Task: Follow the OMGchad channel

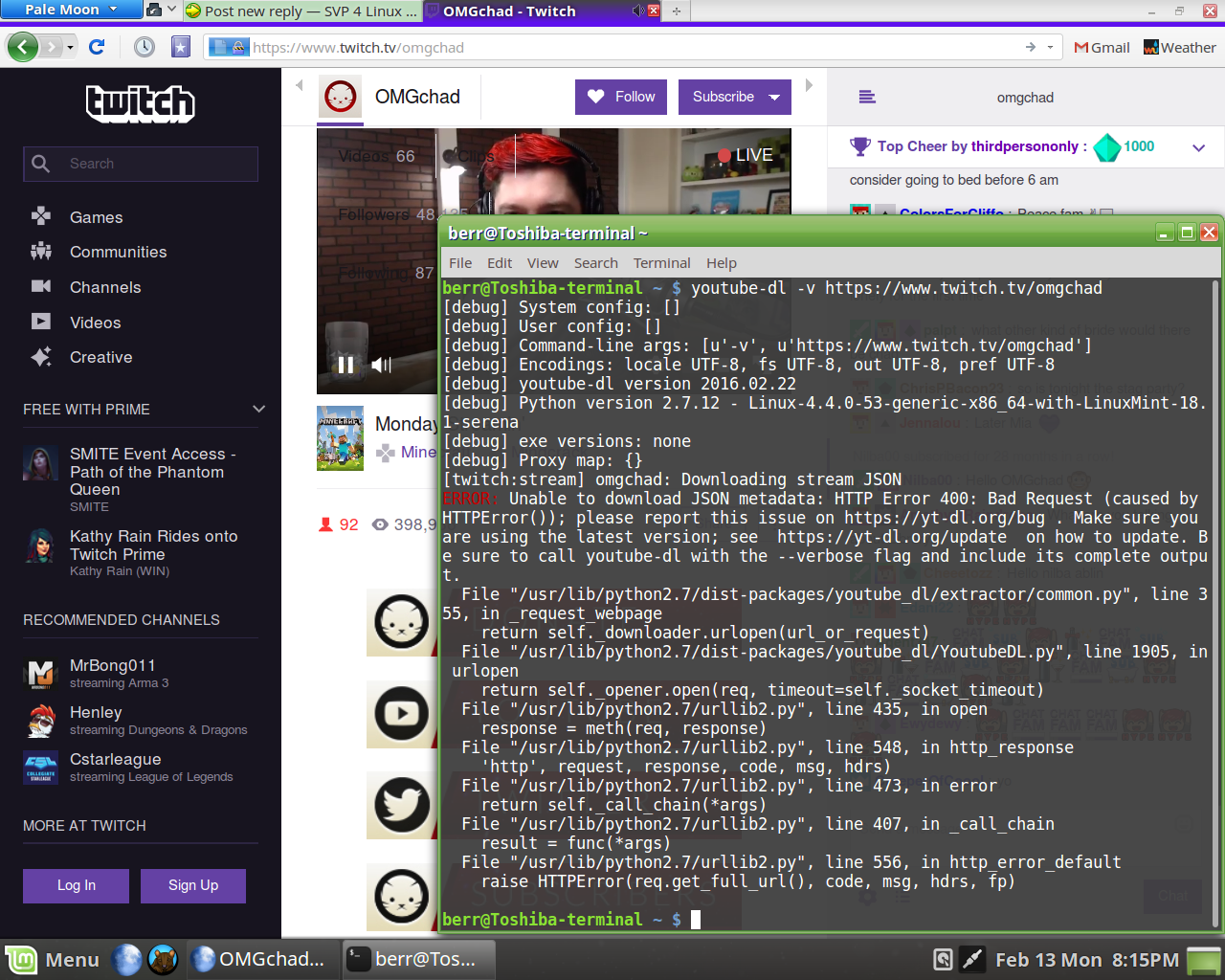Action: coord(621,97)
